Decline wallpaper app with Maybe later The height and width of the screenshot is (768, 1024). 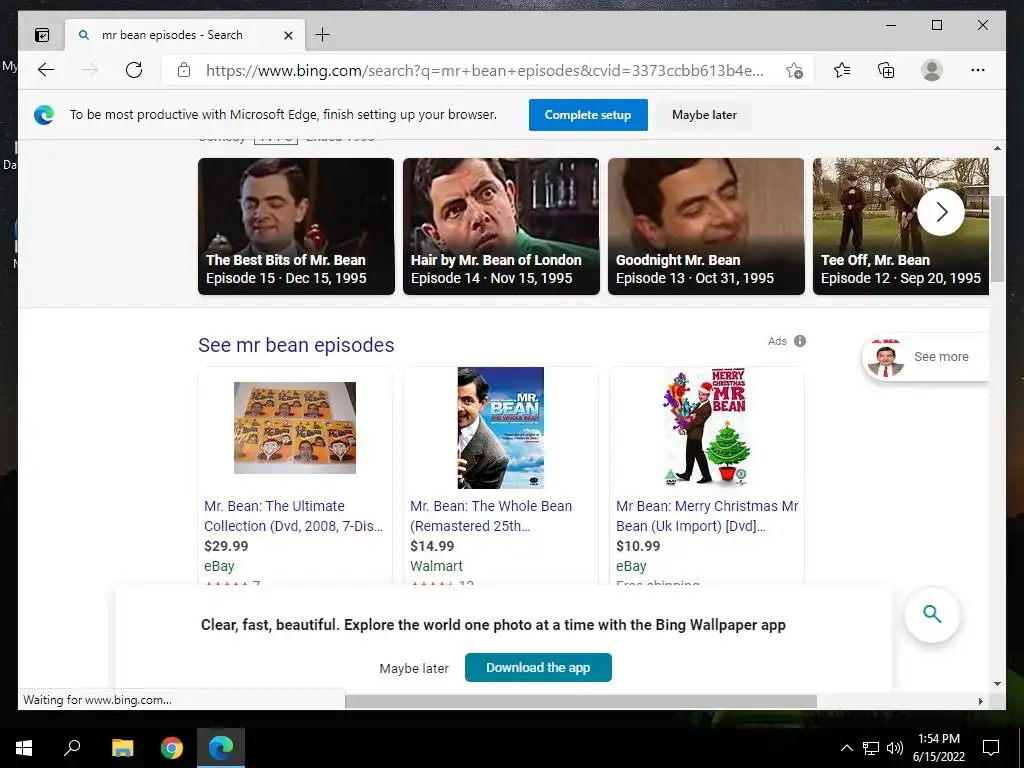(x=414, y=669)
